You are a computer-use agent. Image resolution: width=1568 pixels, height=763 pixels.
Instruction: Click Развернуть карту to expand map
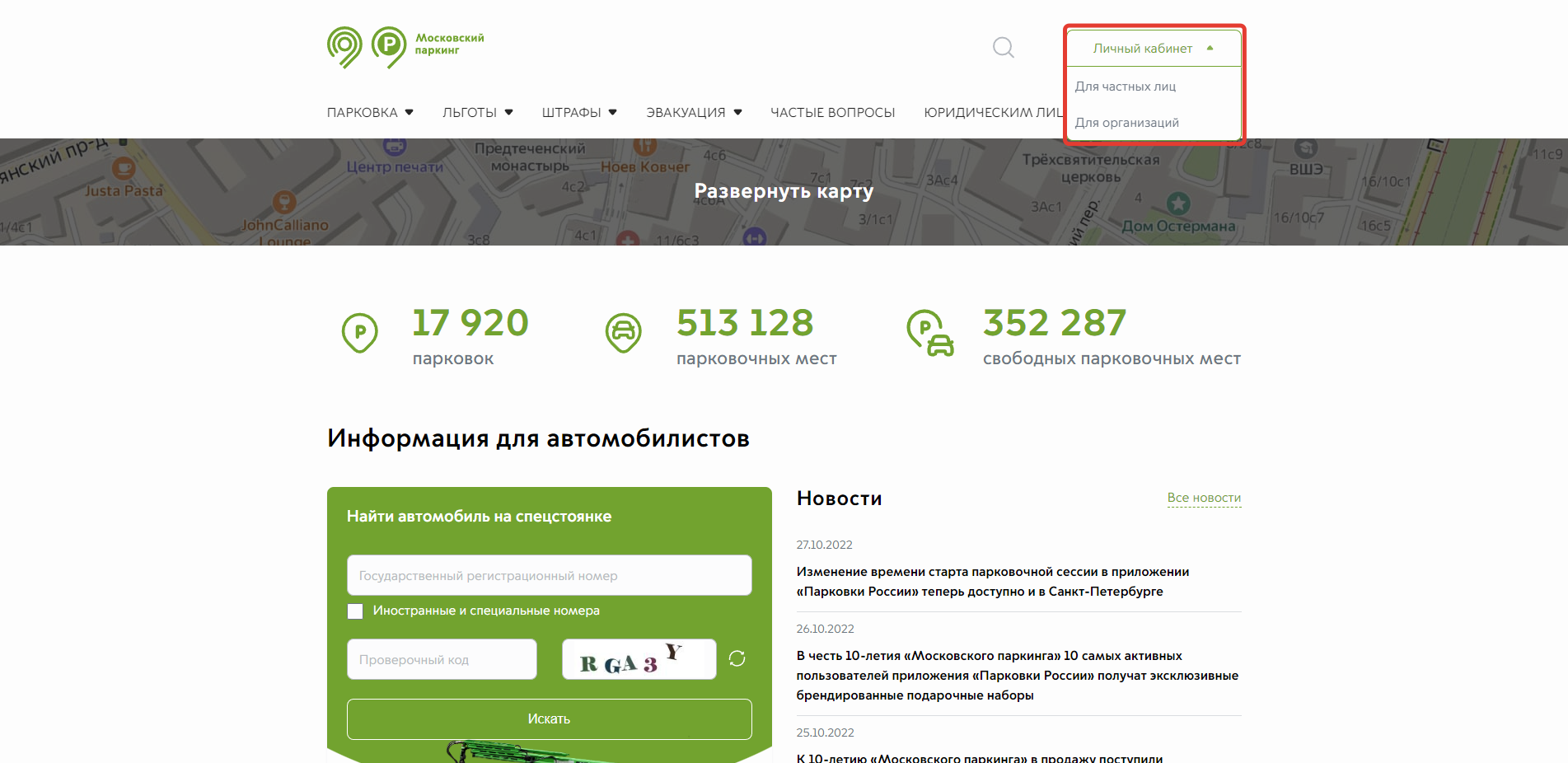tap(784, 191)
